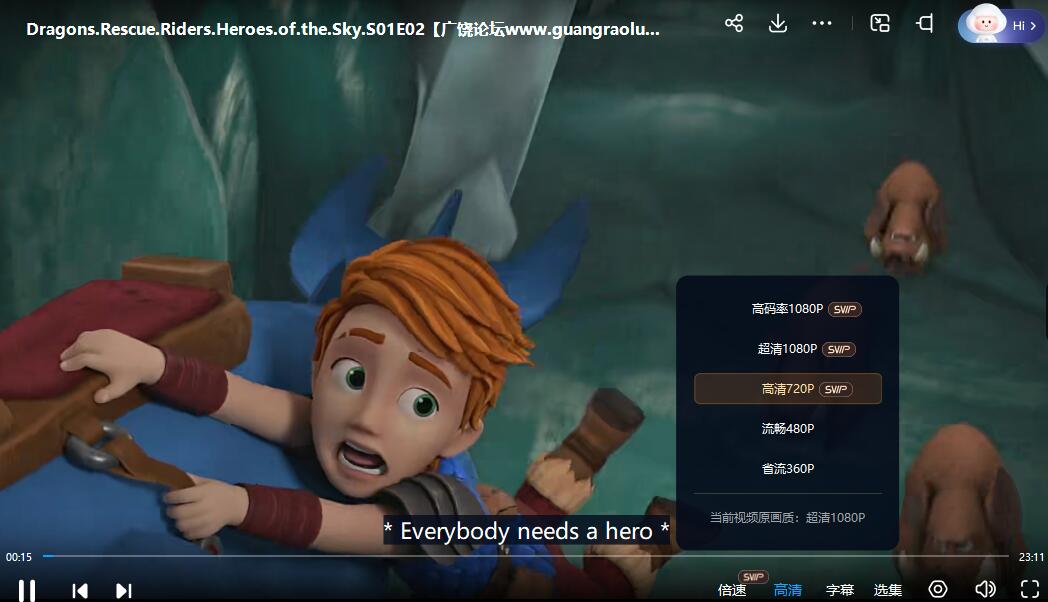
Task: Open the player settings ring icon
Action: 938,589
